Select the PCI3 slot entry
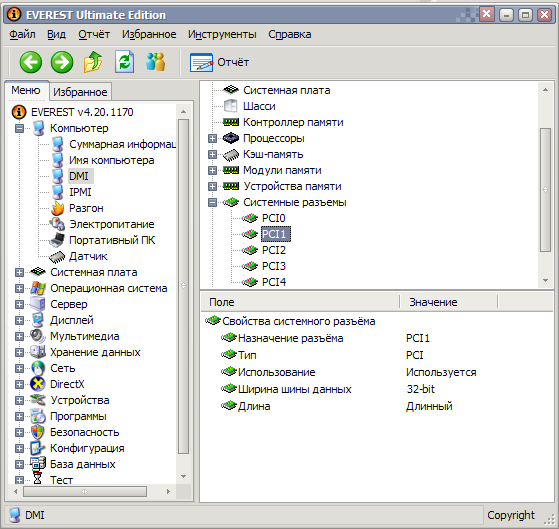Image resolution: width=559 pixels, height=529 pixels. 274,266
